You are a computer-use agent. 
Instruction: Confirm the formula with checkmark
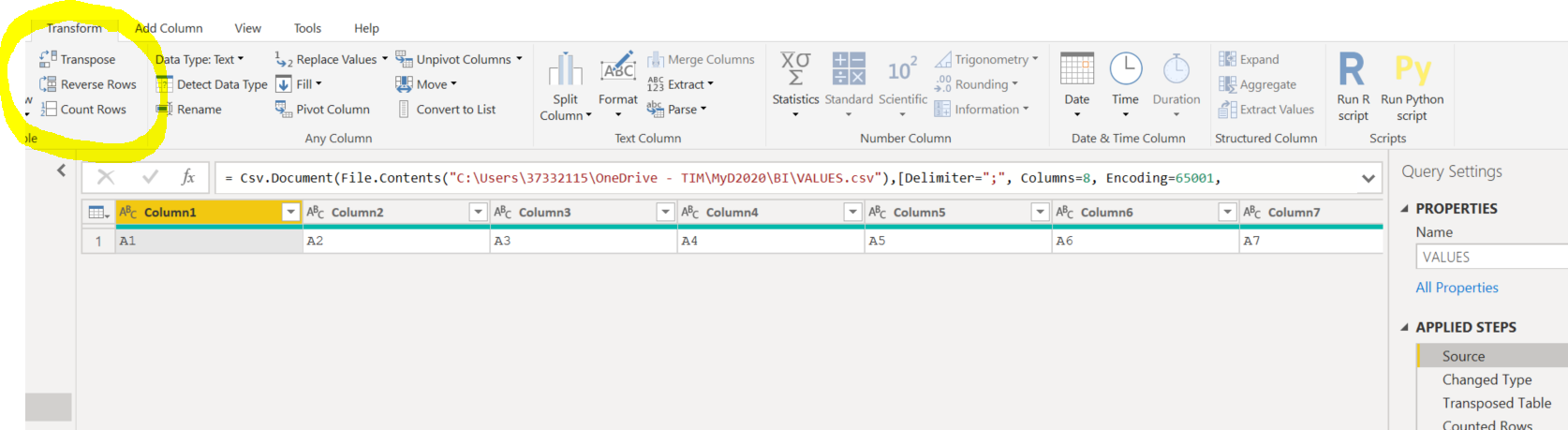[x=149, y=177]
